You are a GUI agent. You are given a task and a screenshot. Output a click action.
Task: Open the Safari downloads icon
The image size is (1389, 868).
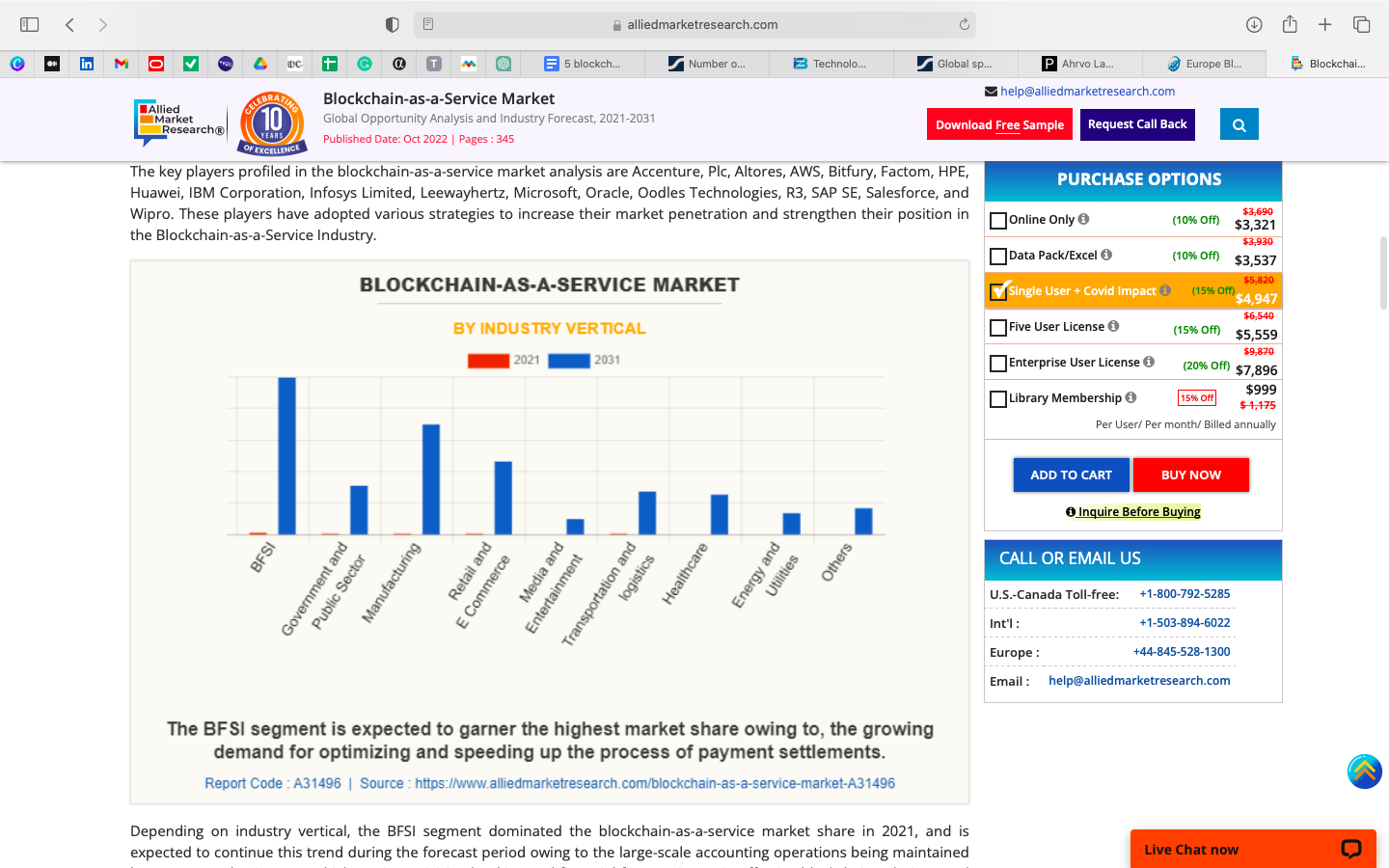pyautogui.click(x=1254, y=24)
